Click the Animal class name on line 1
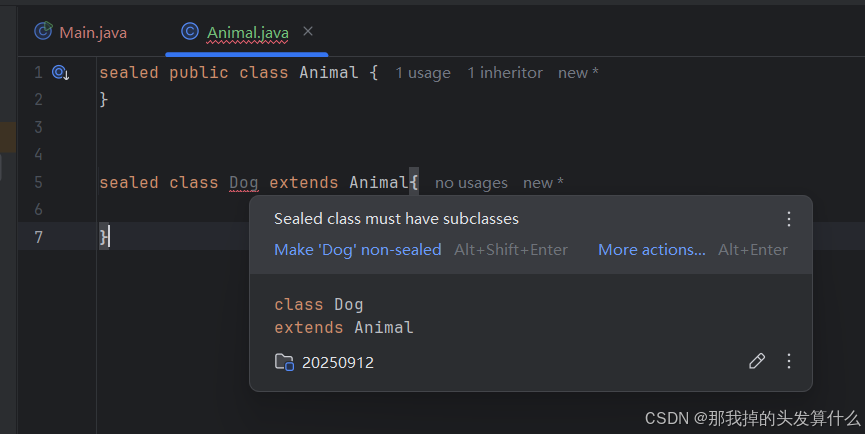Viewport: 865px width, 434px height. (x=329, y=72)
